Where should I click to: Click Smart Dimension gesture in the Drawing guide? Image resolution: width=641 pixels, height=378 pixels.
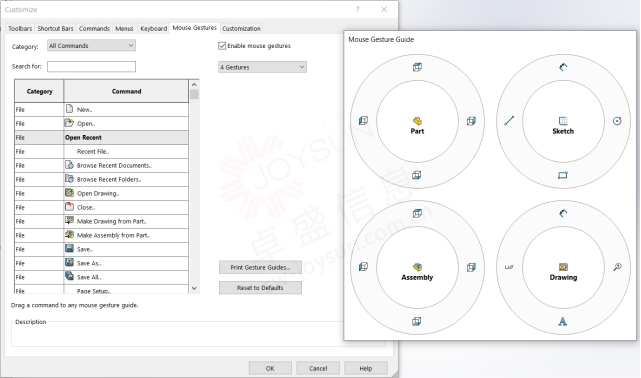coord(563,213)
